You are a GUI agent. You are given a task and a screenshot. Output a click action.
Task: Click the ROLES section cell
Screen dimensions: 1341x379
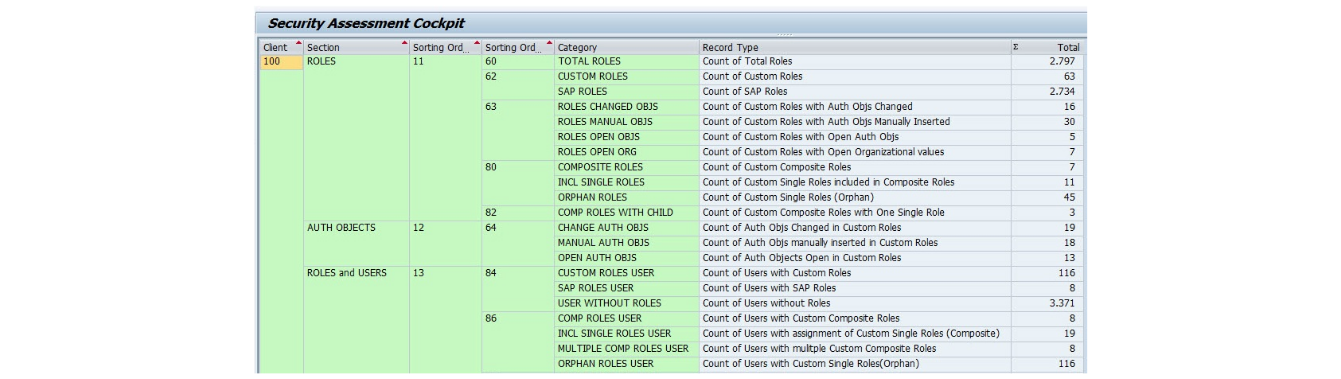point(356,61)
